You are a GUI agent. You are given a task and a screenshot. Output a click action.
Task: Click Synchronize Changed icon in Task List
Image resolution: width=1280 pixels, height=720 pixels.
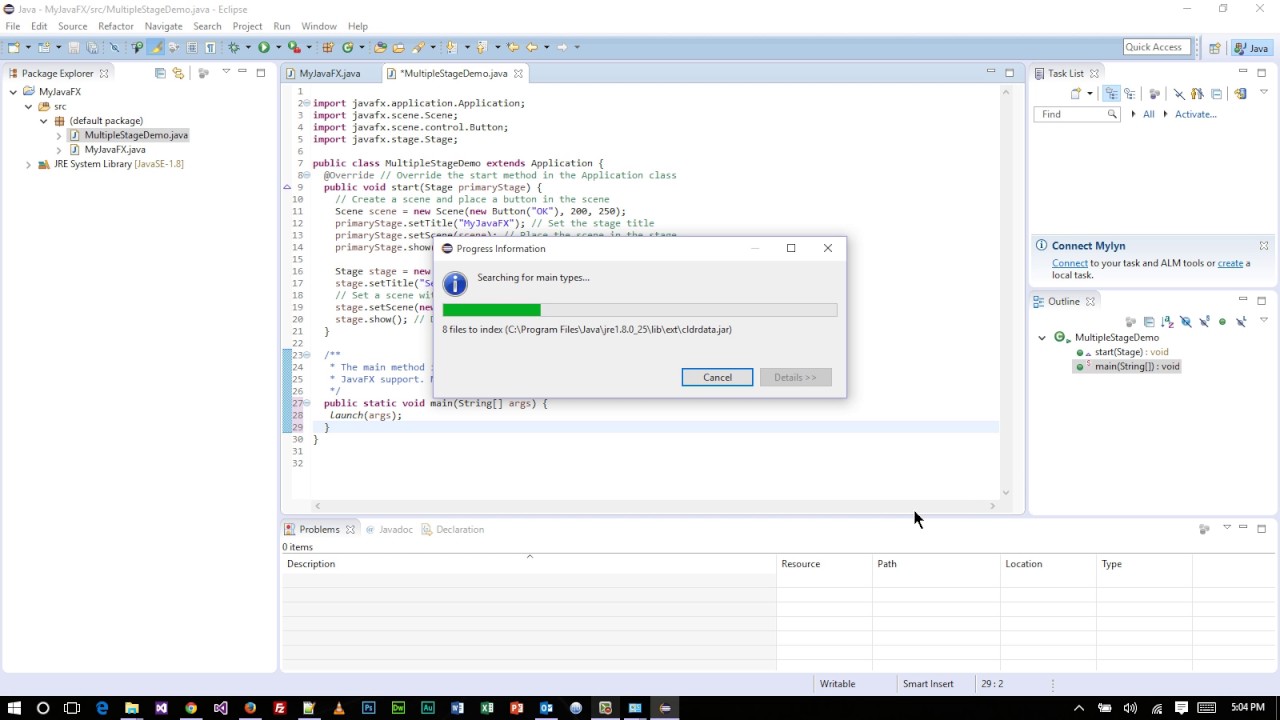coord(1240,93)
